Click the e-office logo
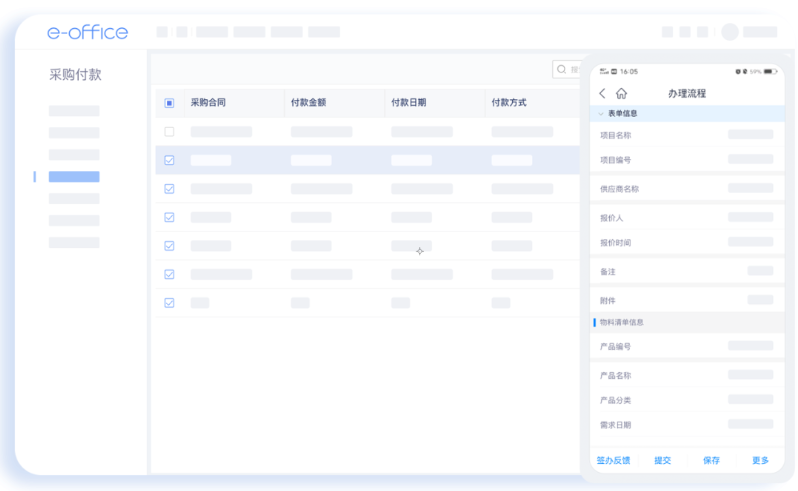 (88, 32)
